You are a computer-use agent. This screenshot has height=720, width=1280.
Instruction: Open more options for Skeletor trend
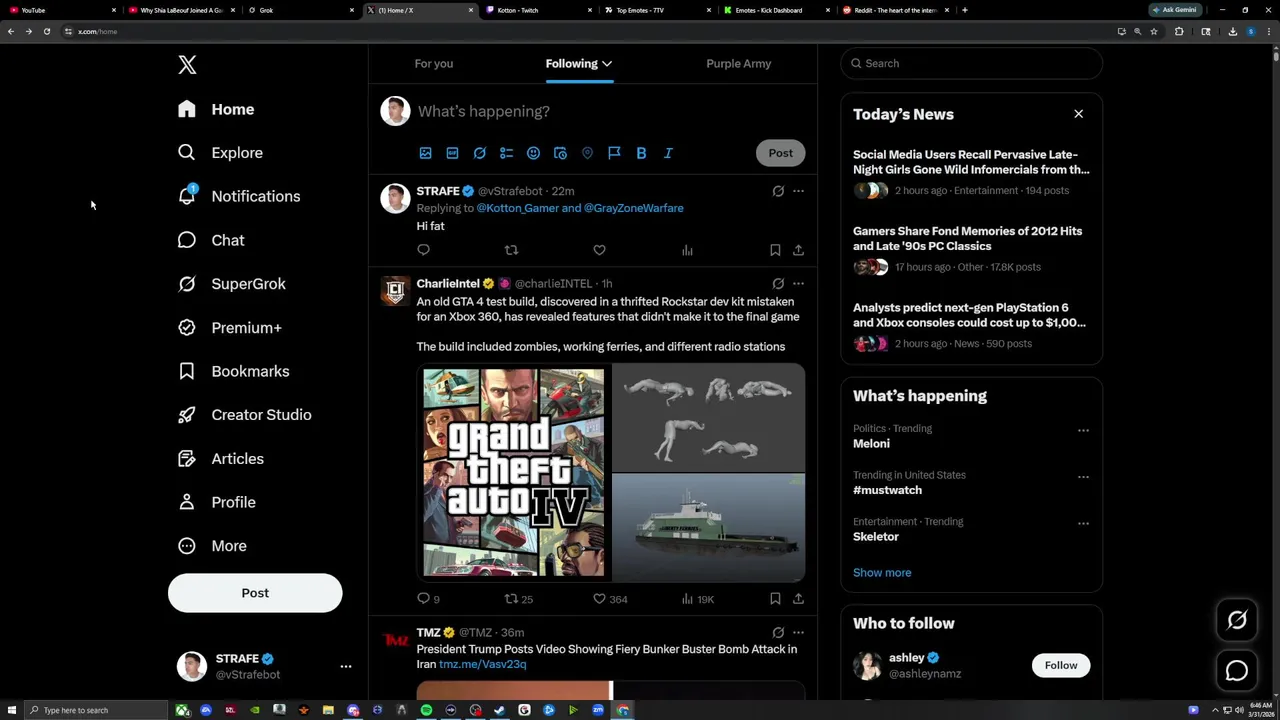tap(1083, 523)
